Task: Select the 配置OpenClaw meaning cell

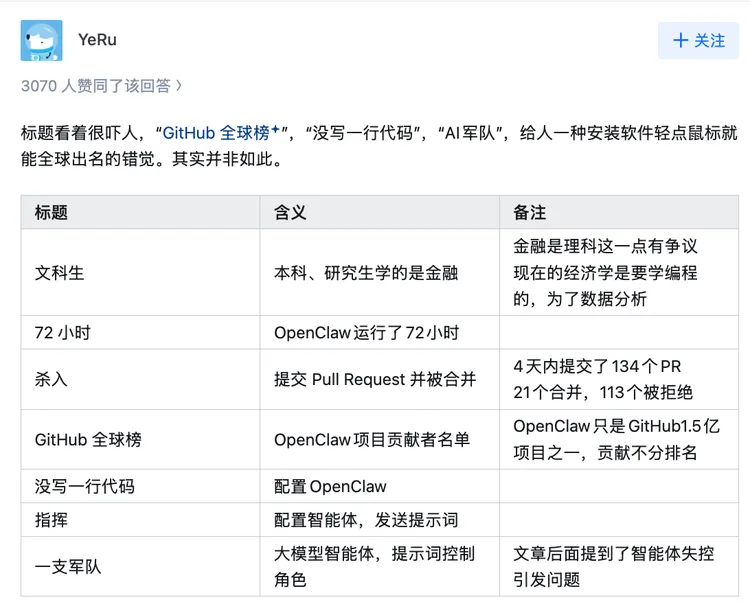Action: 330,486
